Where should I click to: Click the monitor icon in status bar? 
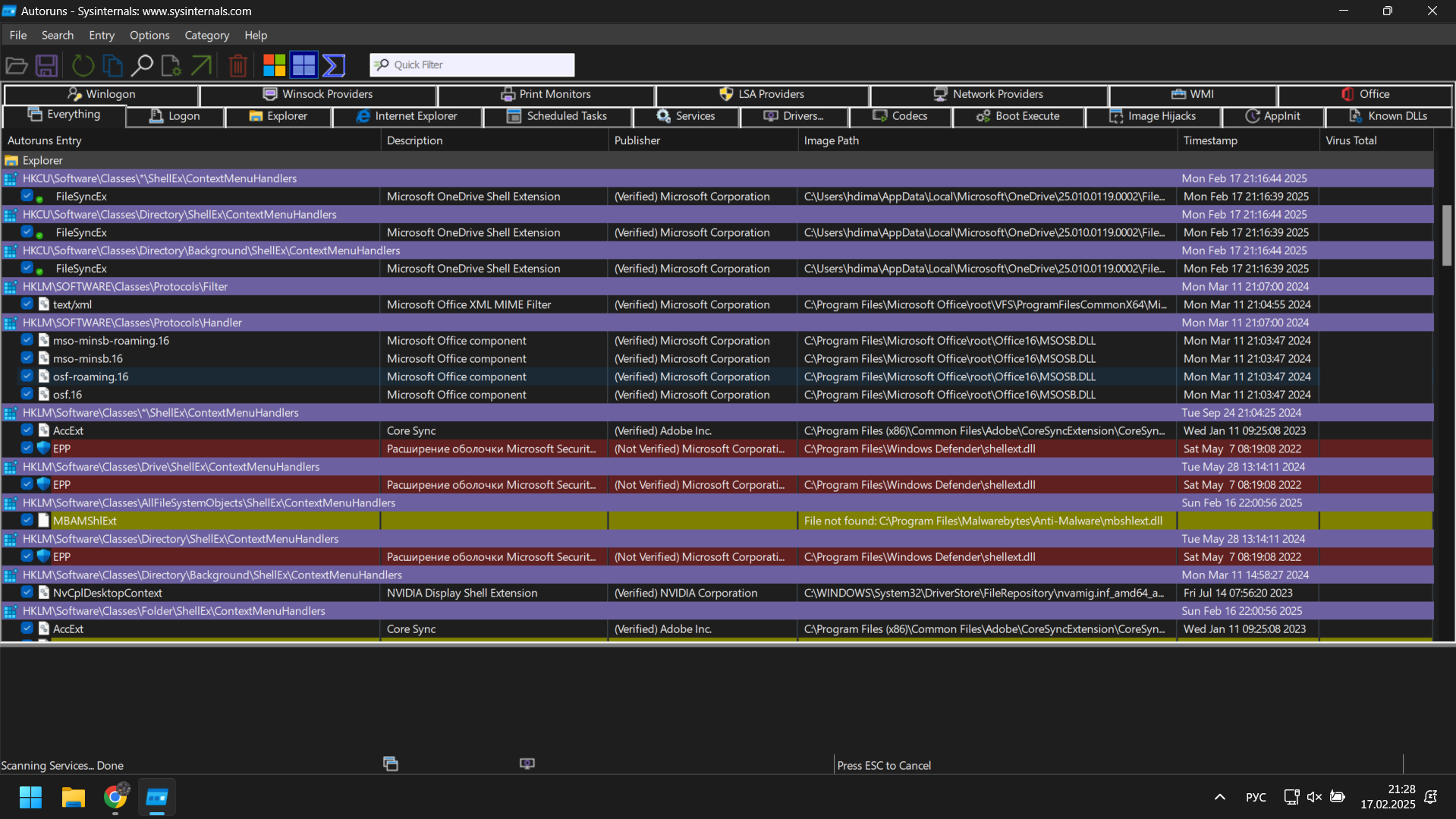[527, 764]
